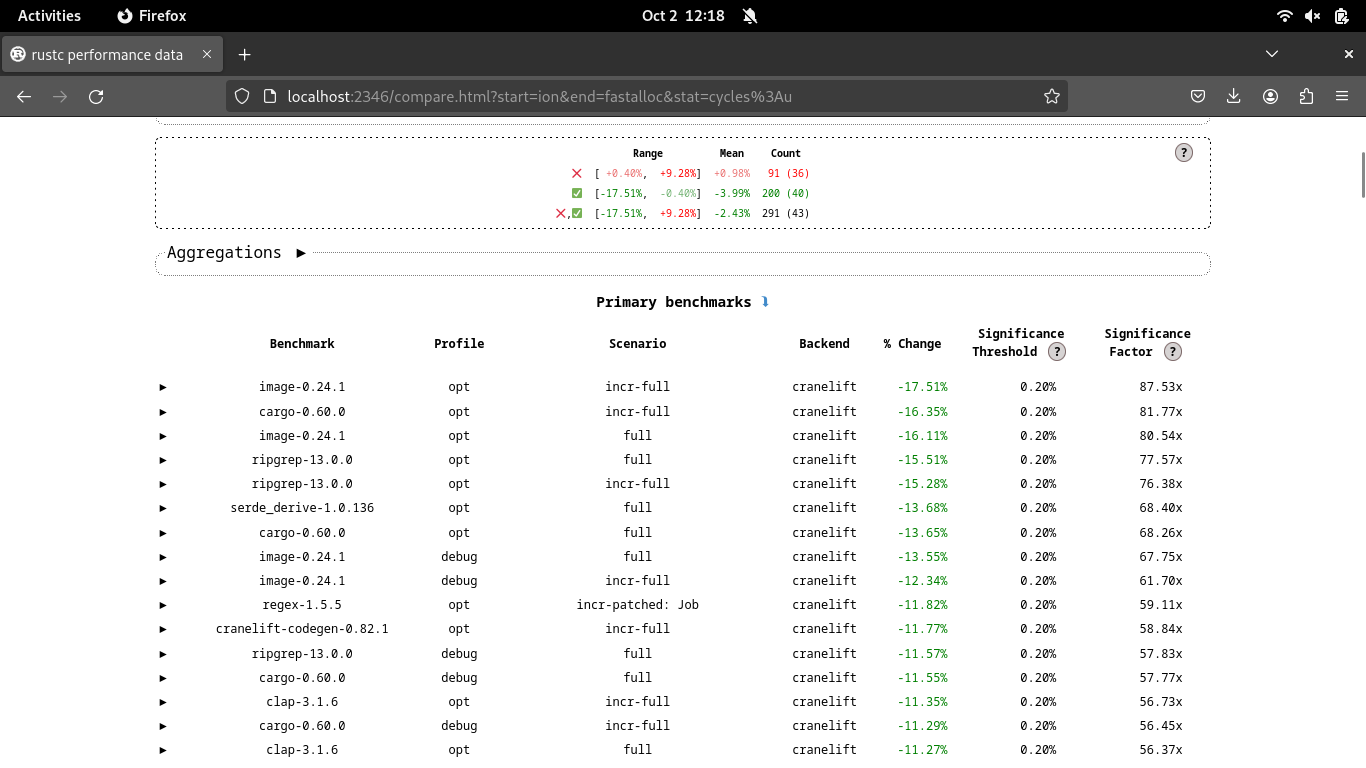Click the green check improvements row icon
The image size is (1366, 768).
pyautogui.click(x=576, y=193)
